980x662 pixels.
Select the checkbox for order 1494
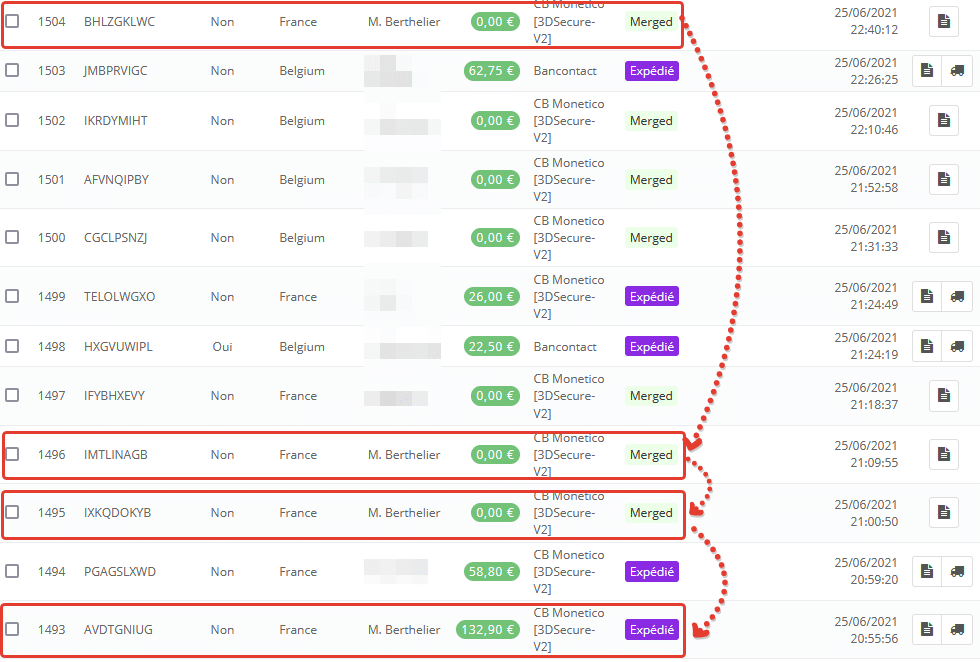point(12,571)
